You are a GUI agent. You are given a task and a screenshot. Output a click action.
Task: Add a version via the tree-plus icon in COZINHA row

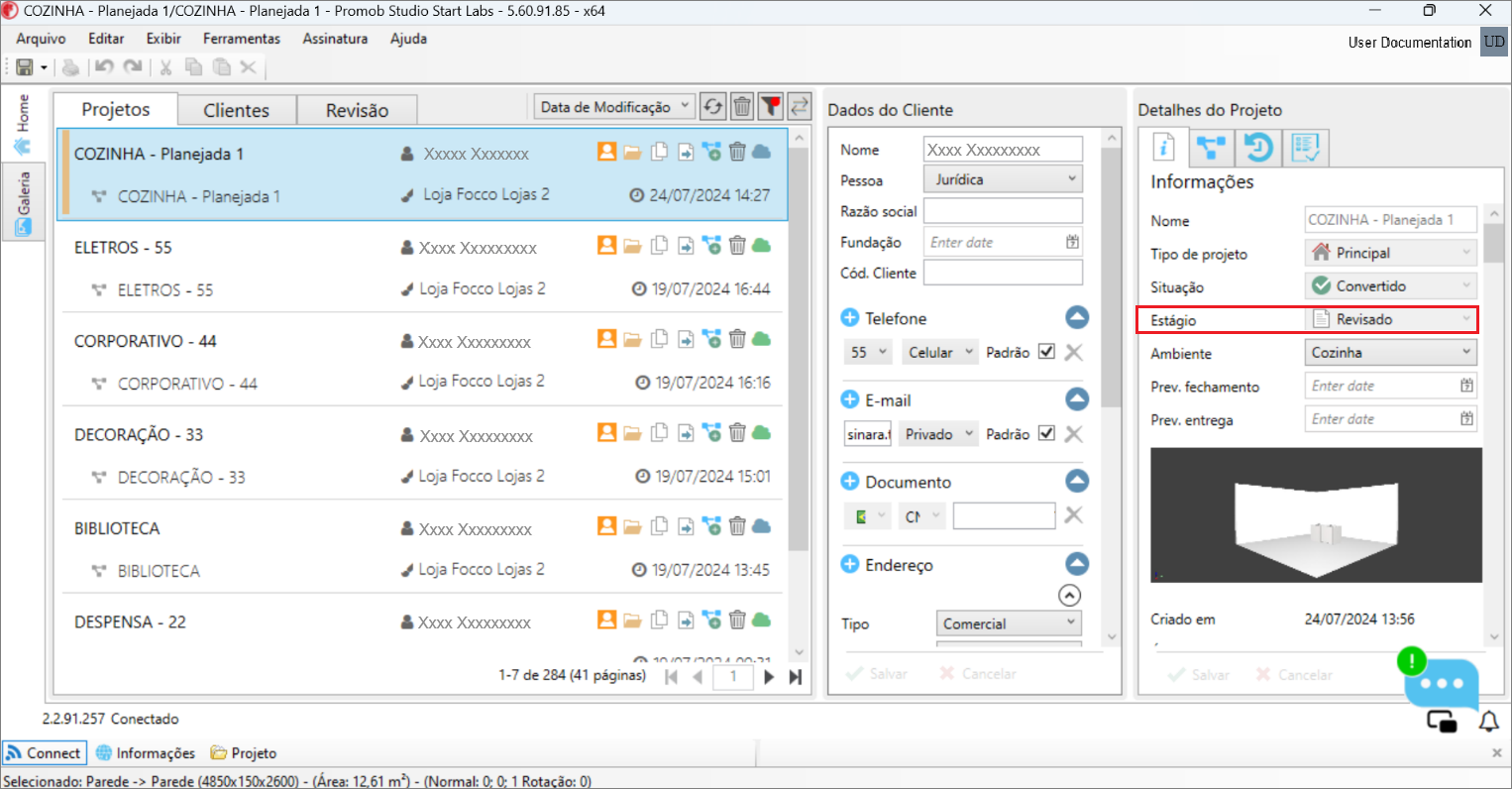tap(711, 152)
